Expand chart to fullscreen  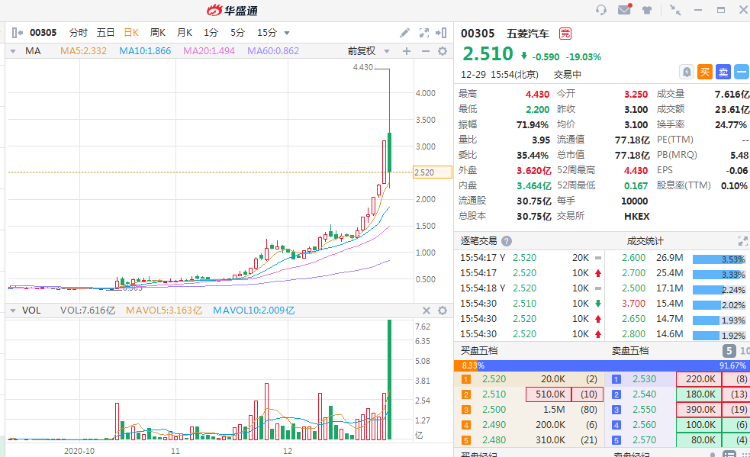click(x=424, y=33)
